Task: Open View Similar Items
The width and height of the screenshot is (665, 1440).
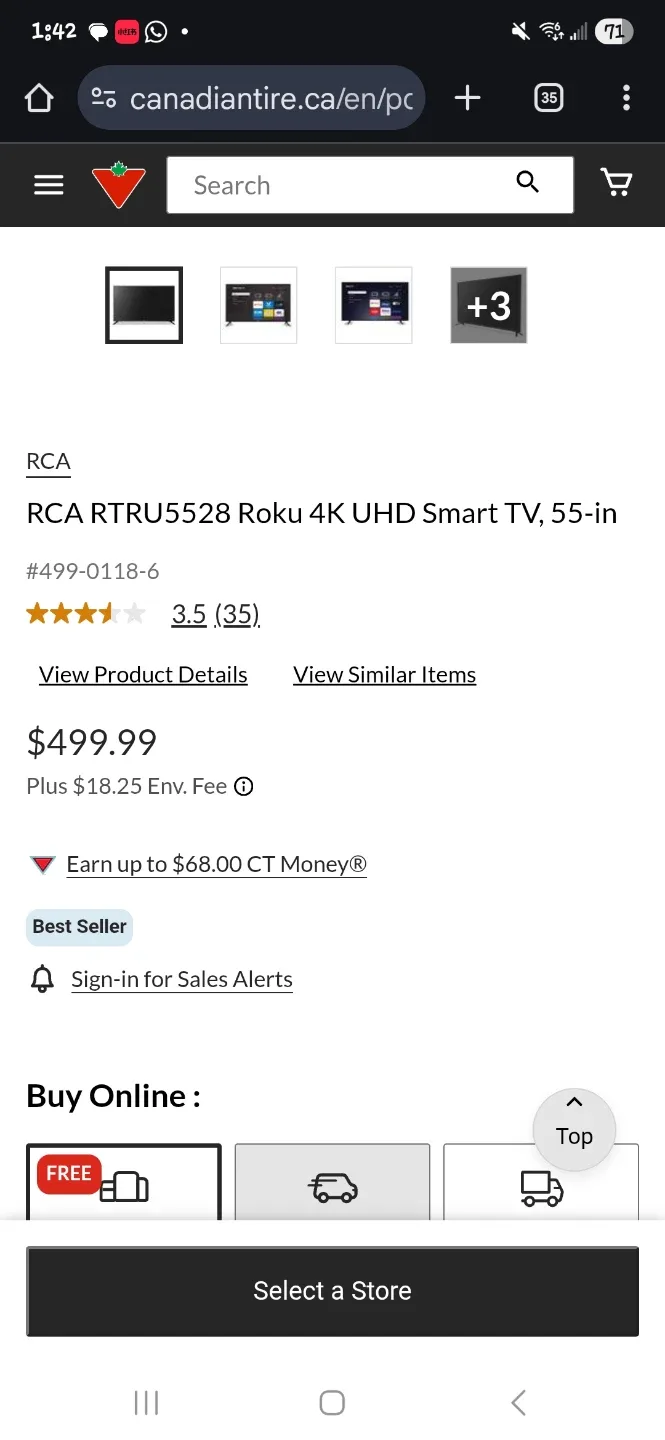Action: [384, 674]
